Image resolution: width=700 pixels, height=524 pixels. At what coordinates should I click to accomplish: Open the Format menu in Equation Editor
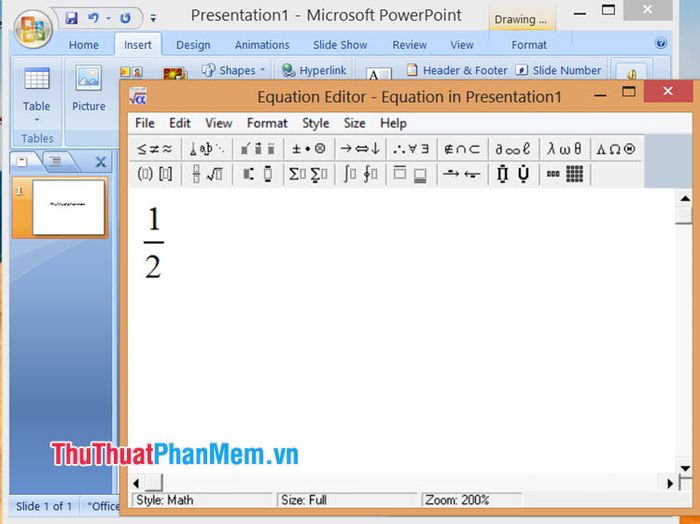pyautogui.click(x=267, y=123)
